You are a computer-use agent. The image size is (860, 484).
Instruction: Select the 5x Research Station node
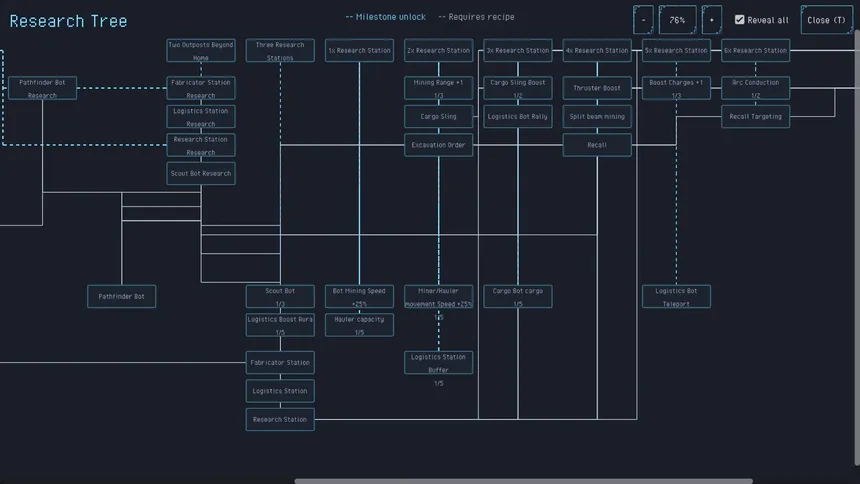pyautogui.click(x=676, y=50)
